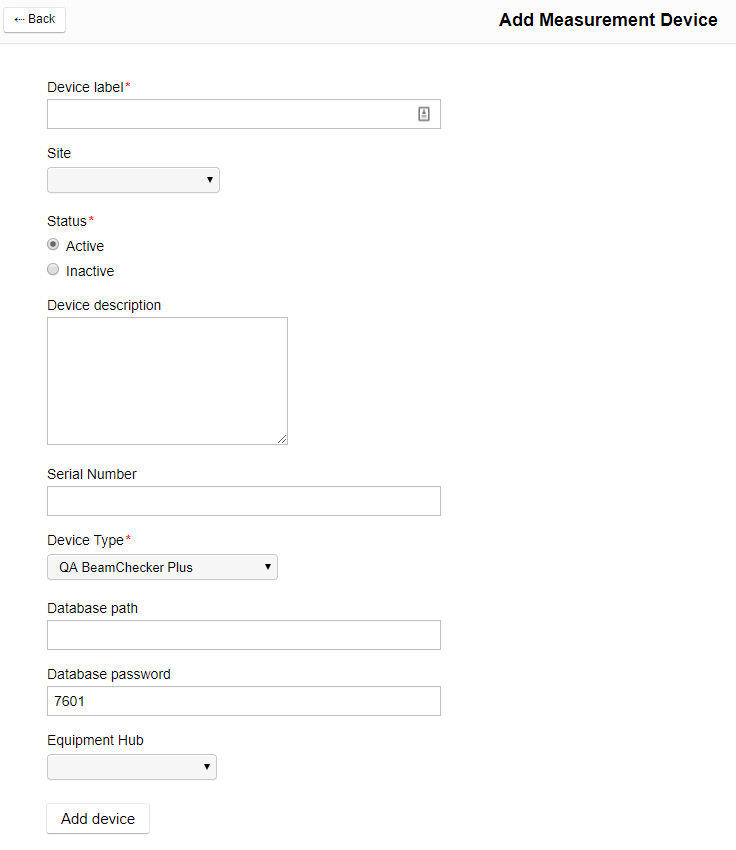Focus the Serial Number input field
Image resolution: width=736 pixels, height=850 pixels.
pos(243,501)
